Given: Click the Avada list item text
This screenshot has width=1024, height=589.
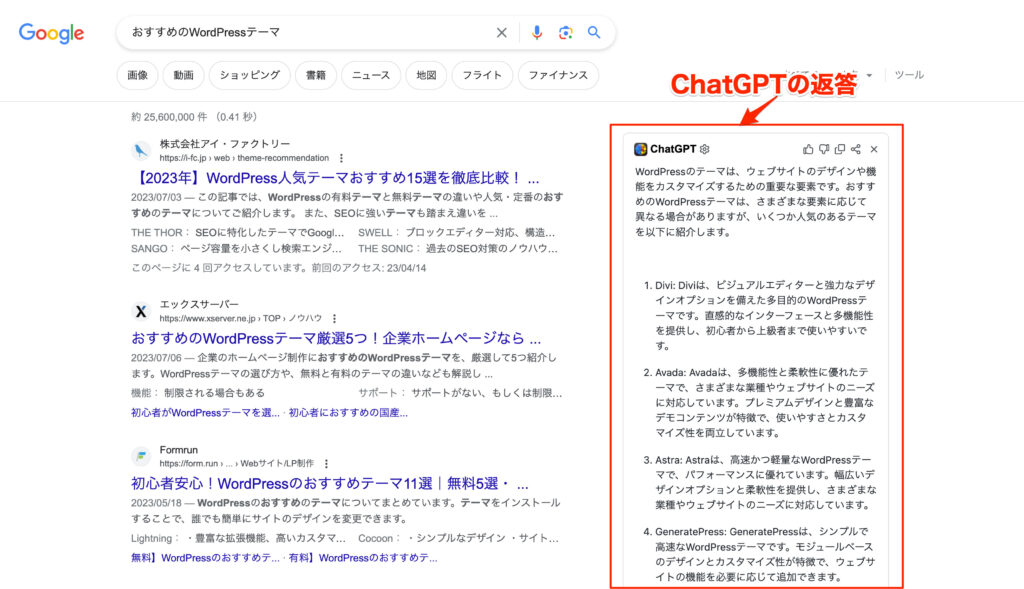Looking at the screenshot, I should click(765, 402).
